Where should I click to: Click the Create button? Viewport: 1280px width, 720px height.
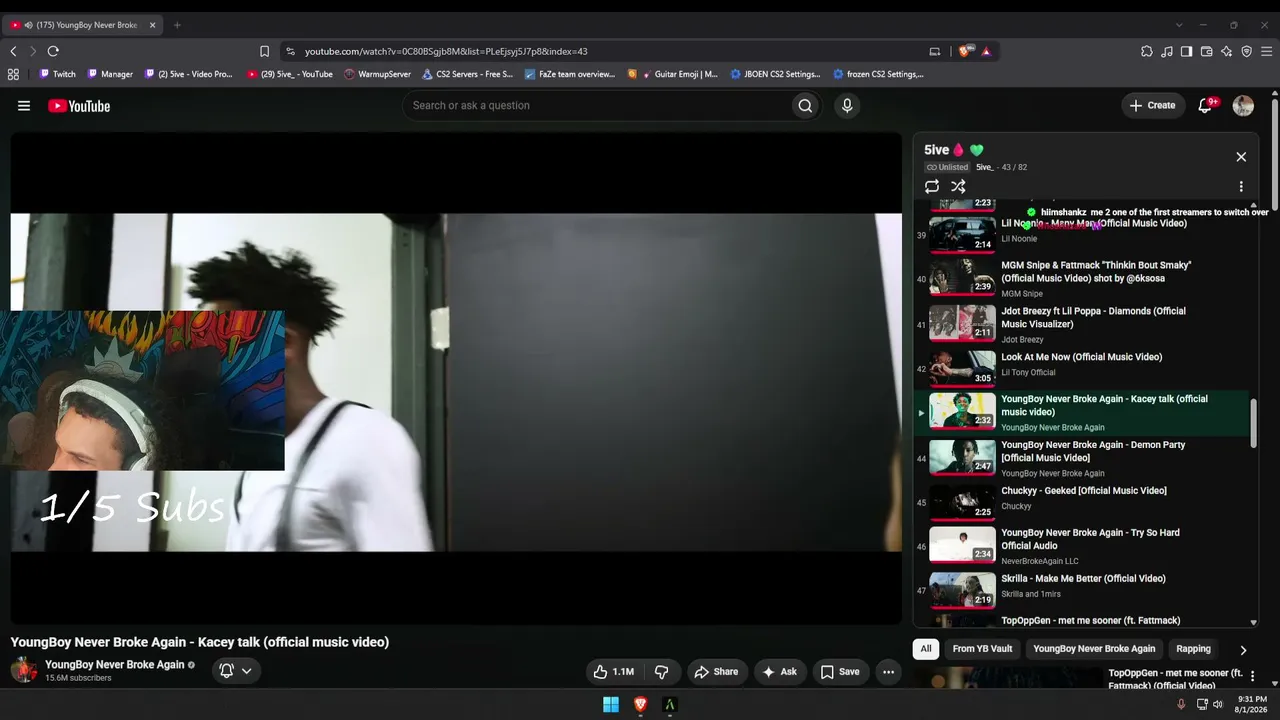(1152, 105)
